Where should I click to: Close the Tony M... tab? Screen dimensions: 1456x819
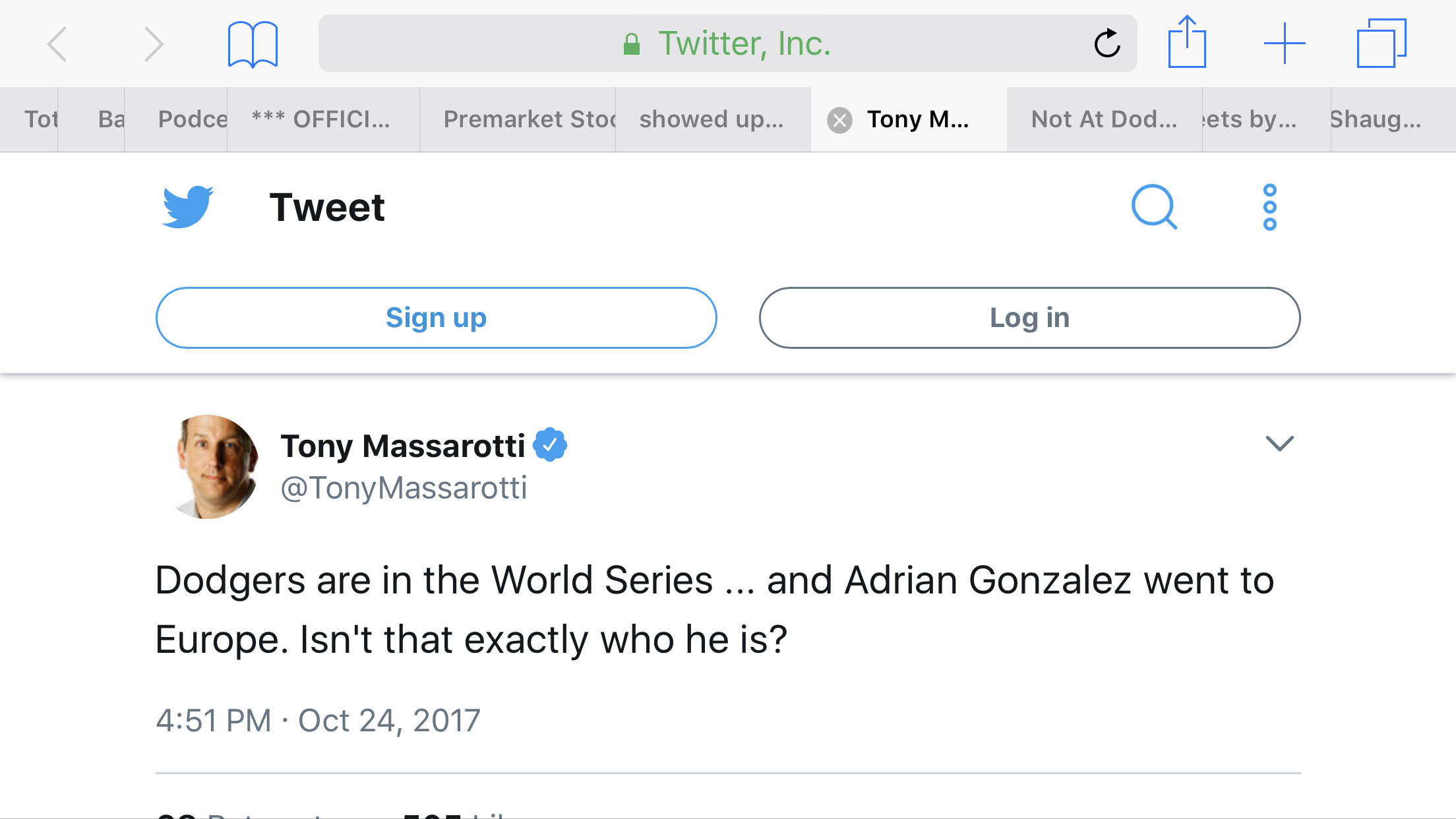(x=839, y=120)
